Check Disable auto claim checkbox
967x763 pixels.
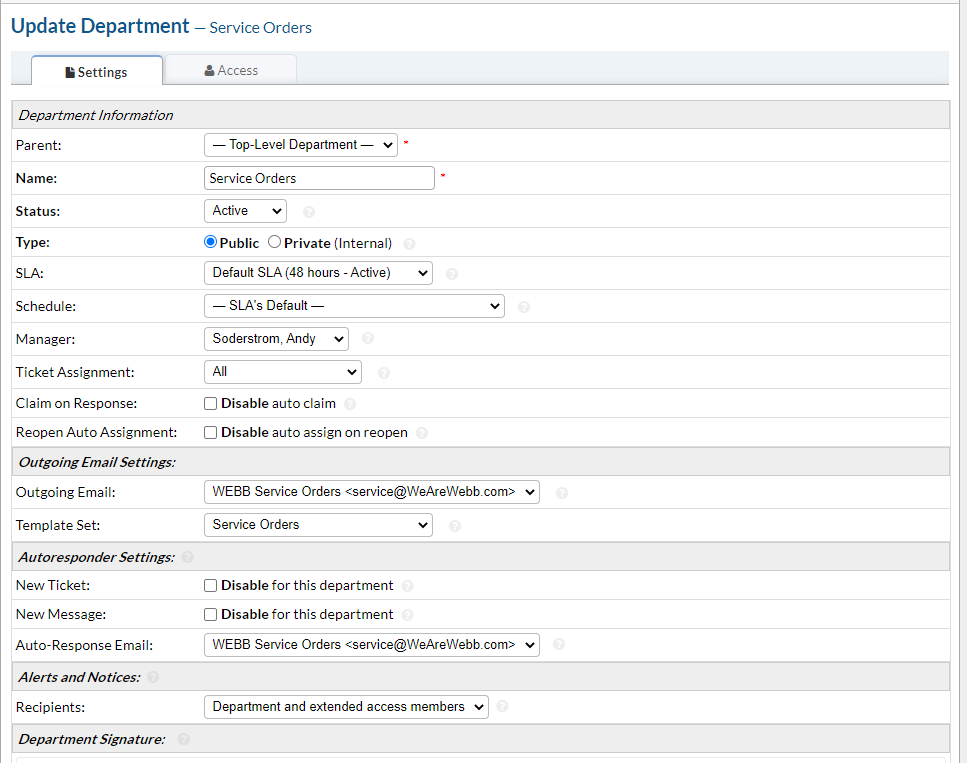211,404
